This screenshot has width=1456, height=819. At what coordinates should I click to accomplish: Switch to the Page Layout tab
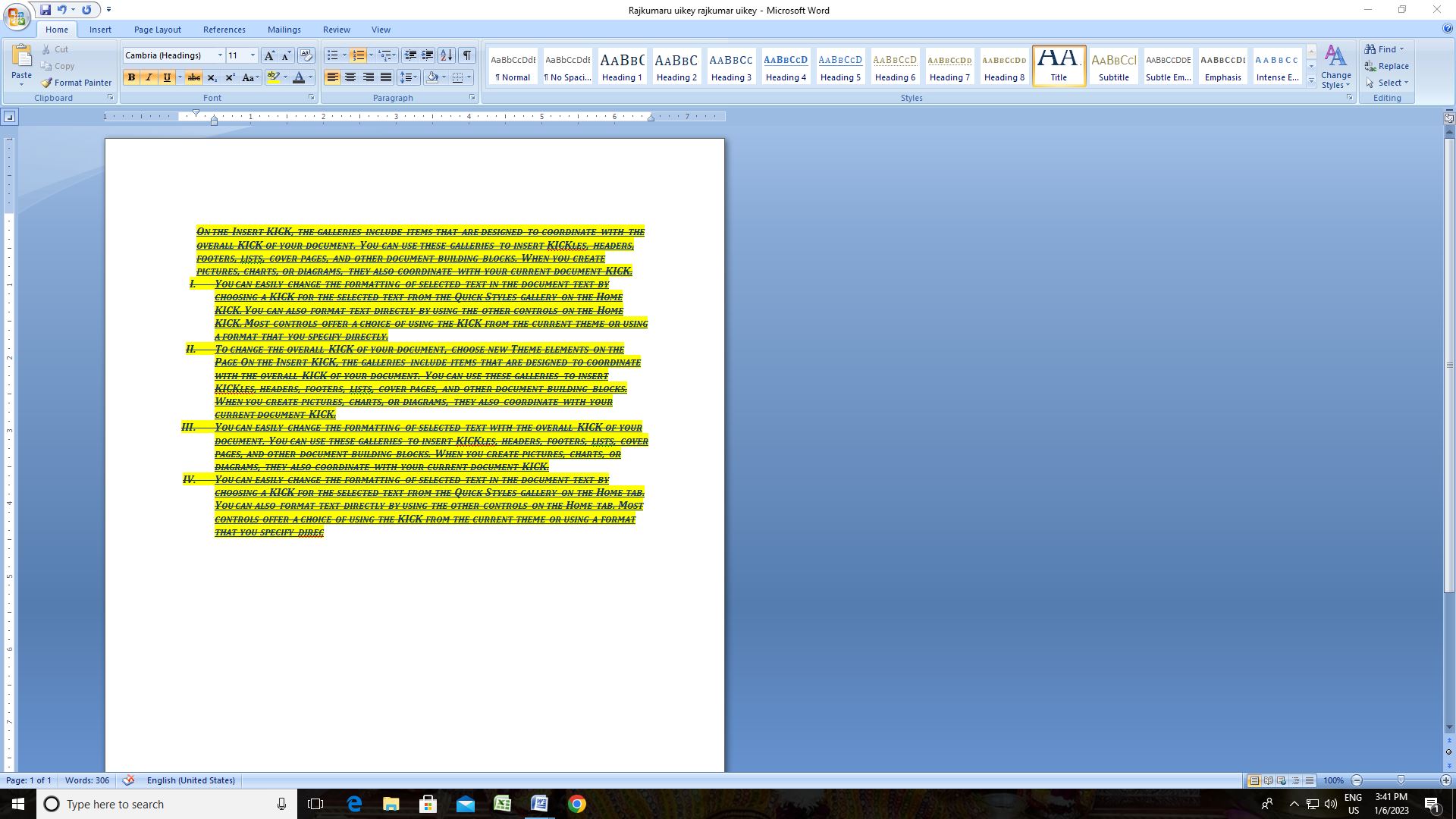click(157, 30)
